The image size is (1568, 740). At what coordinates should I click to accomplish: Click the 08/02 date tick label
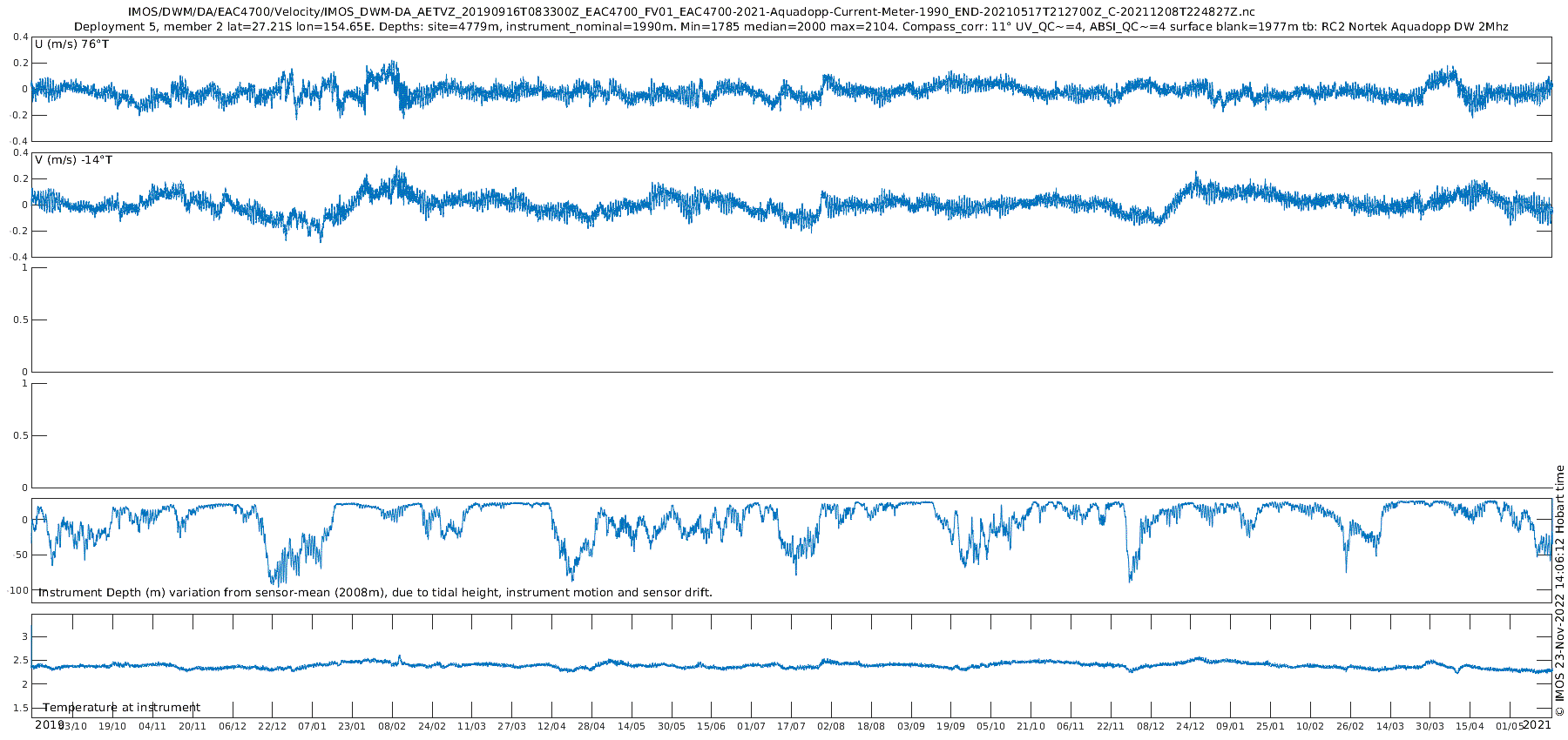click(392, 726)
